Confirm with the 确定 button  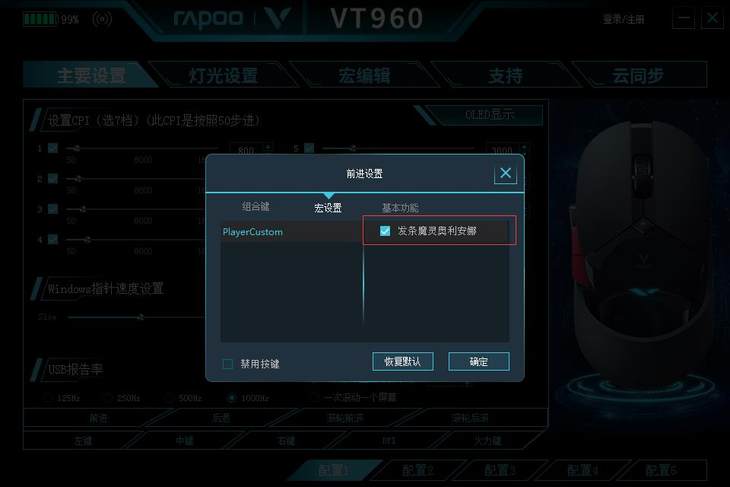[479, 362]
